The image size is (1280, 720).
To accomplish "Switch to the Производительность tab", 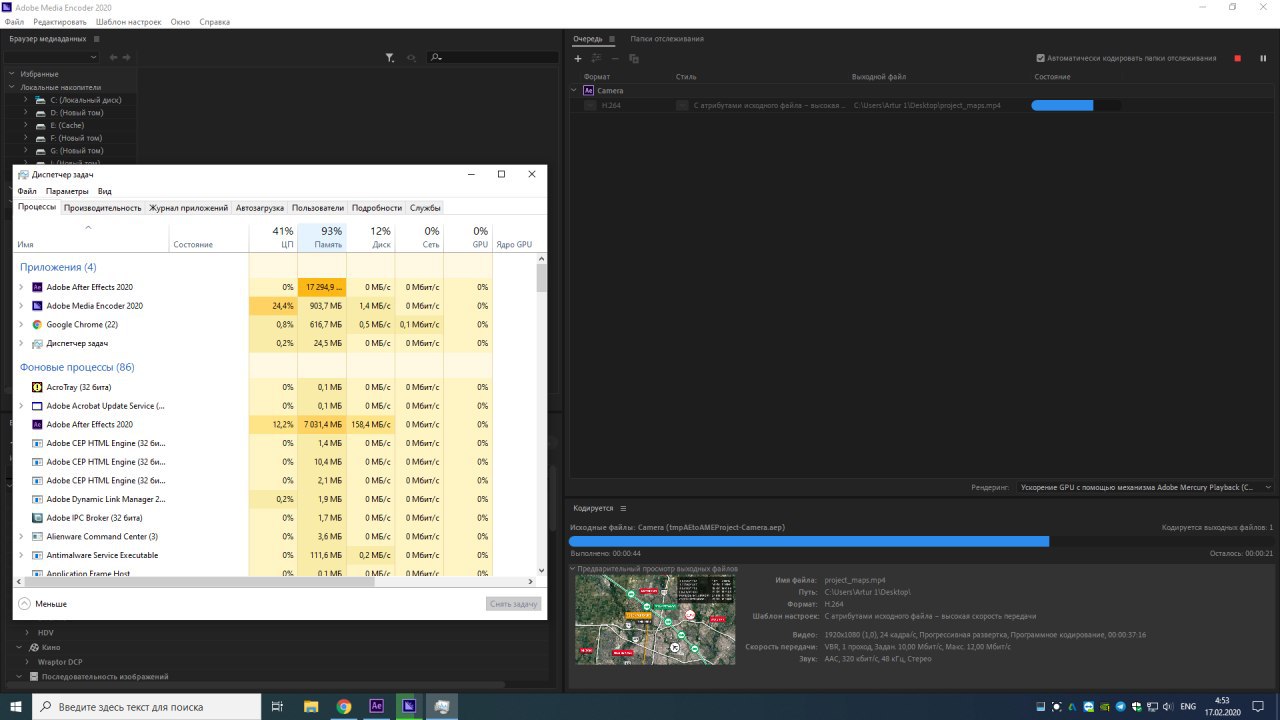I will (103, 208).
